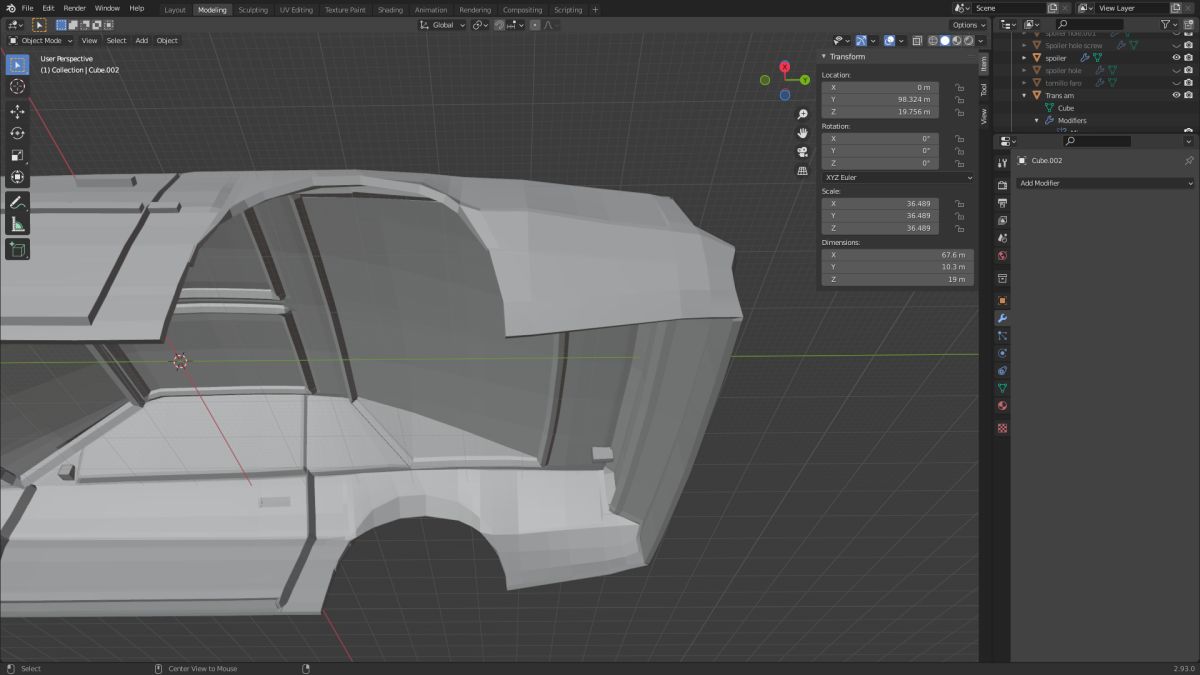The width and height of the screenshot is (1200, 675).
Task: Open the XYZ Euler rotation mode dropdown
Action: [897, 177]
